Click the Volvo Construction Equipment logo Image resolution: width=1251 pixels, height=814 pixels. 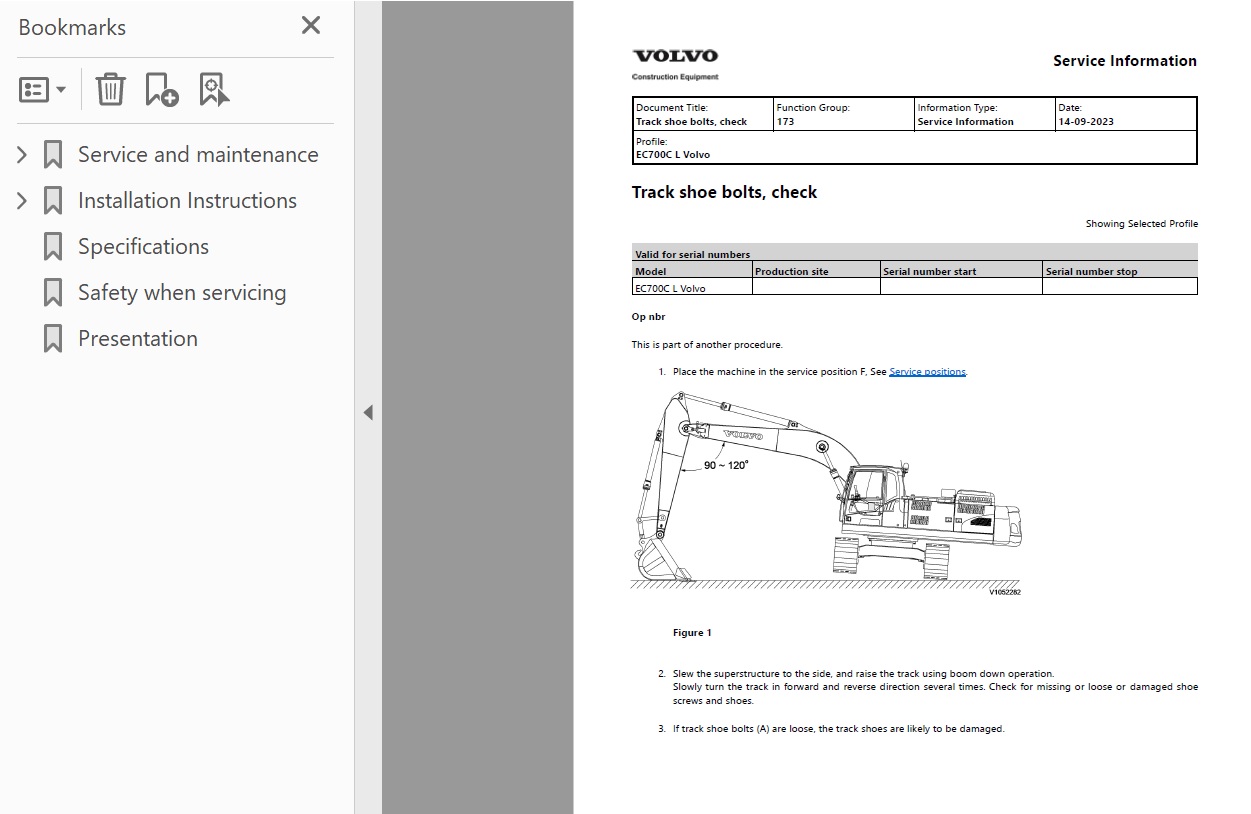(675, 63)
